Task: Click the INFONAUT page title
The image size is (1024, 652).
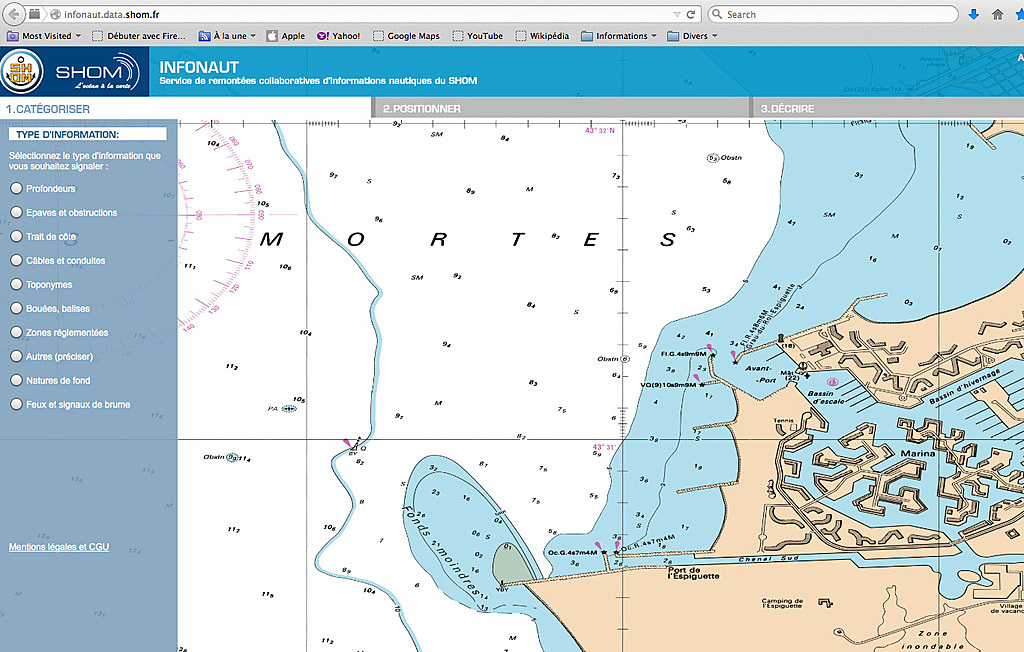Action: [199, 67]
